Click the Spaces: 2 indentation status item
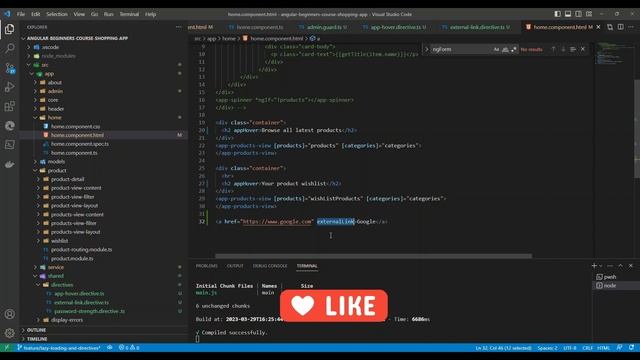This screenshot has height=360, width=640. coord(547,348)
